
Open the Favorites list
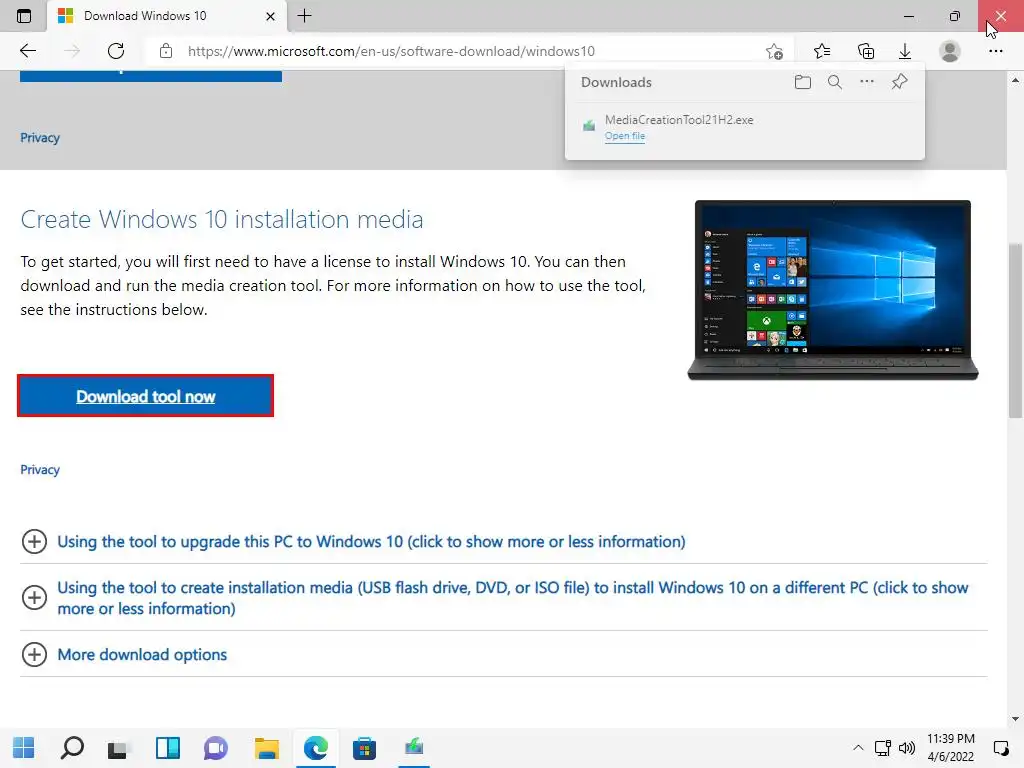[822, 51]
